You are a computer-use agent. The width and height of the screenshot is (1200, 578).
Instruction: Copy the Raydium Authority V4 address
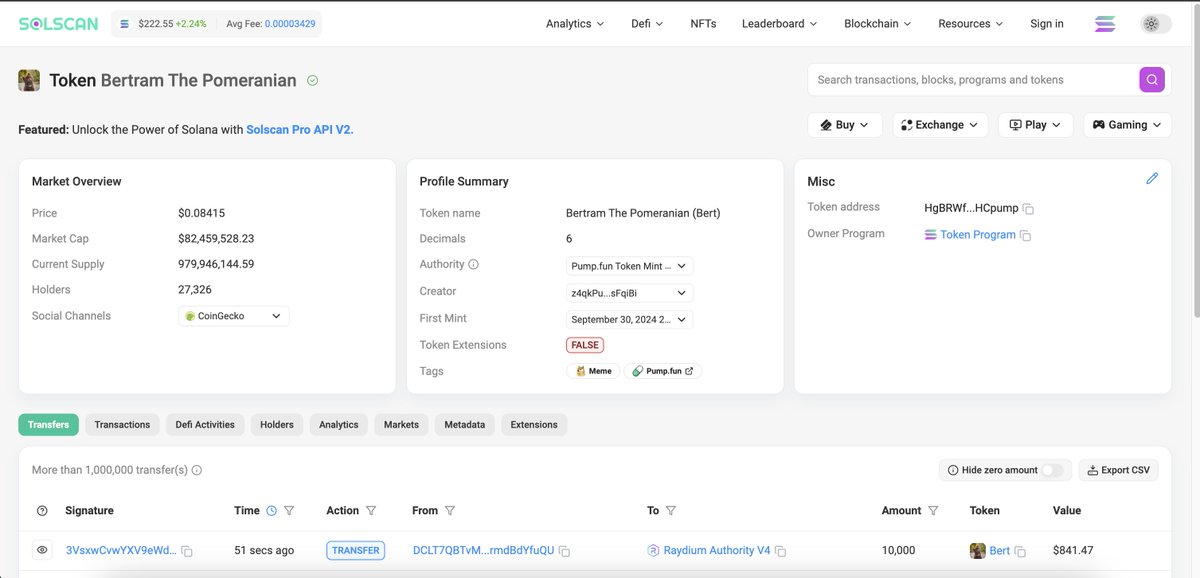point(781,551)
